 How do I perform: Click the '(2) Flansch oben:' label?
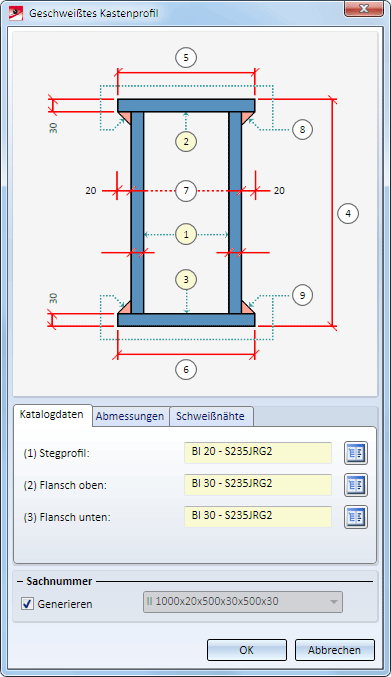coord(65,485)
